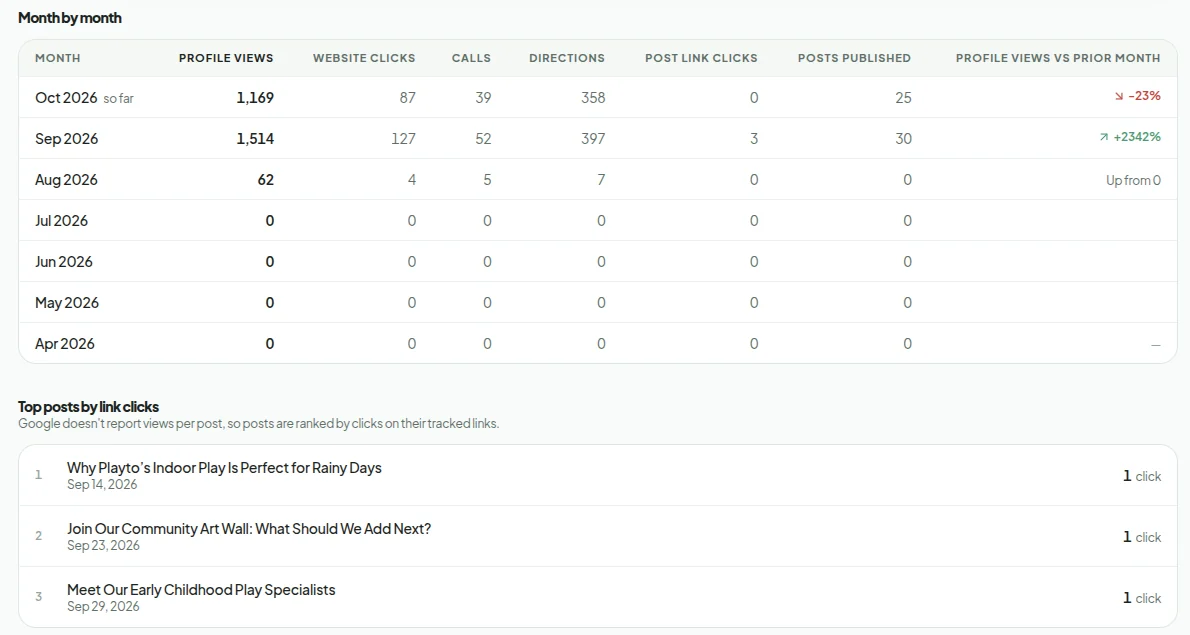1190x635 pixels.
Task: Click the 3 post link clicks value
Action: [754, 138]
